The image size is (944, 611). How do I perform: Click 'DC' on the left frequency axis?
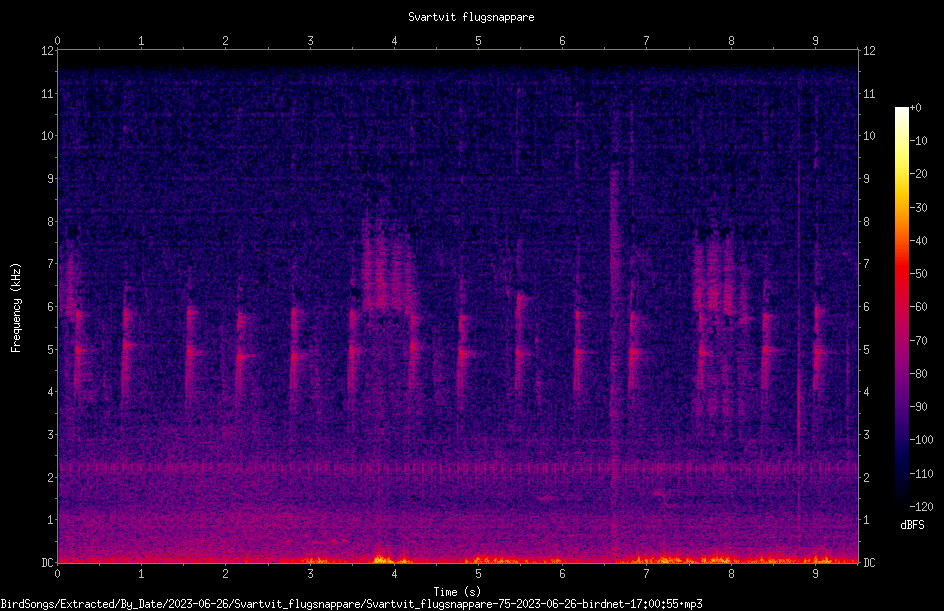point(47,562)
